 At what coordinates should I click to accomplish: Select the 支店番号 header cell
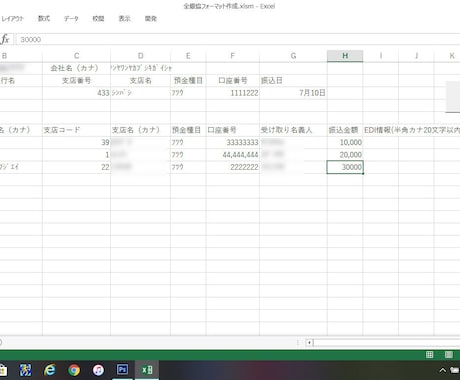[76, 80]
